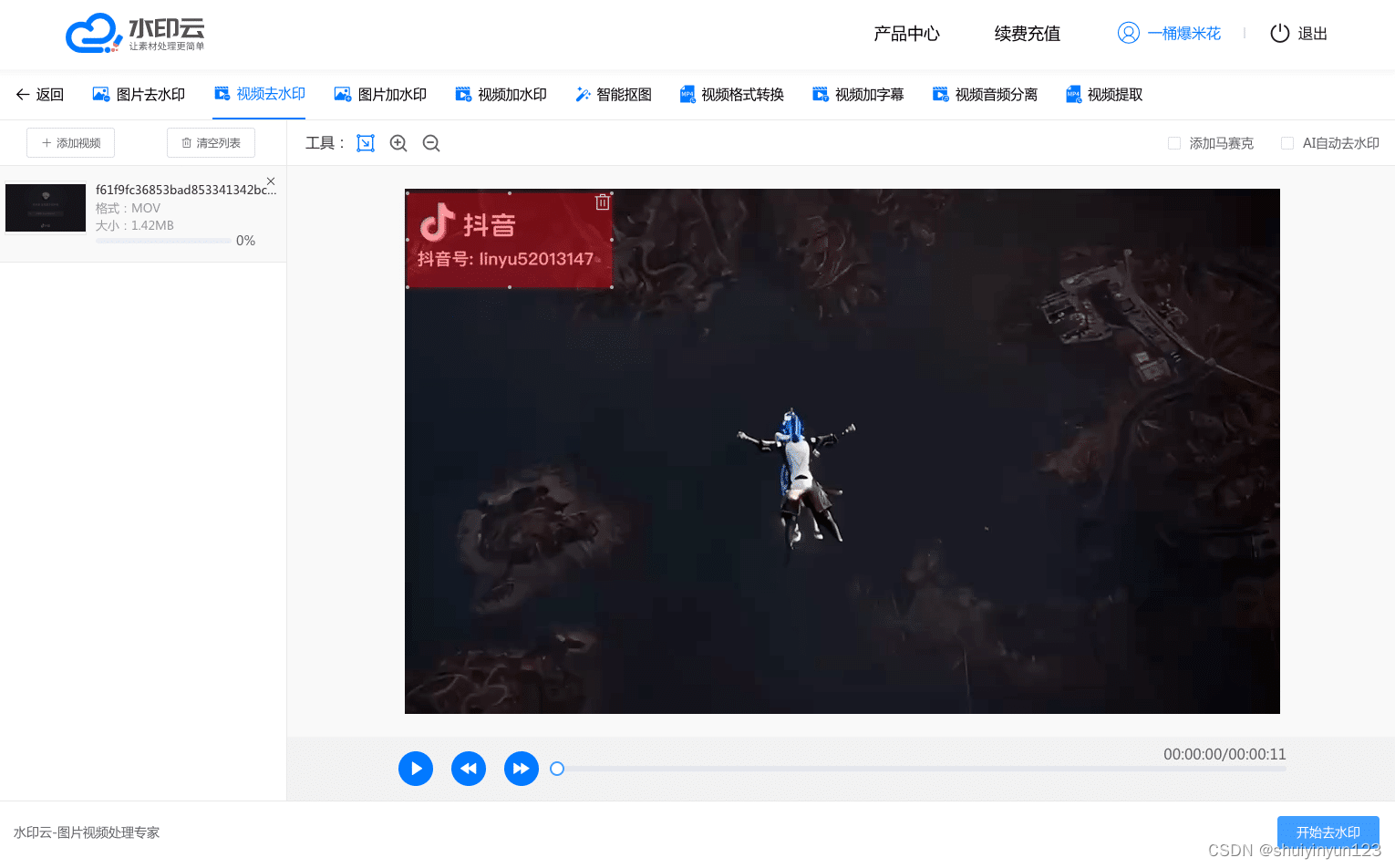Click 添加视频 button
The height and width of the screenshot is (868, 1395).
(70, 143)
